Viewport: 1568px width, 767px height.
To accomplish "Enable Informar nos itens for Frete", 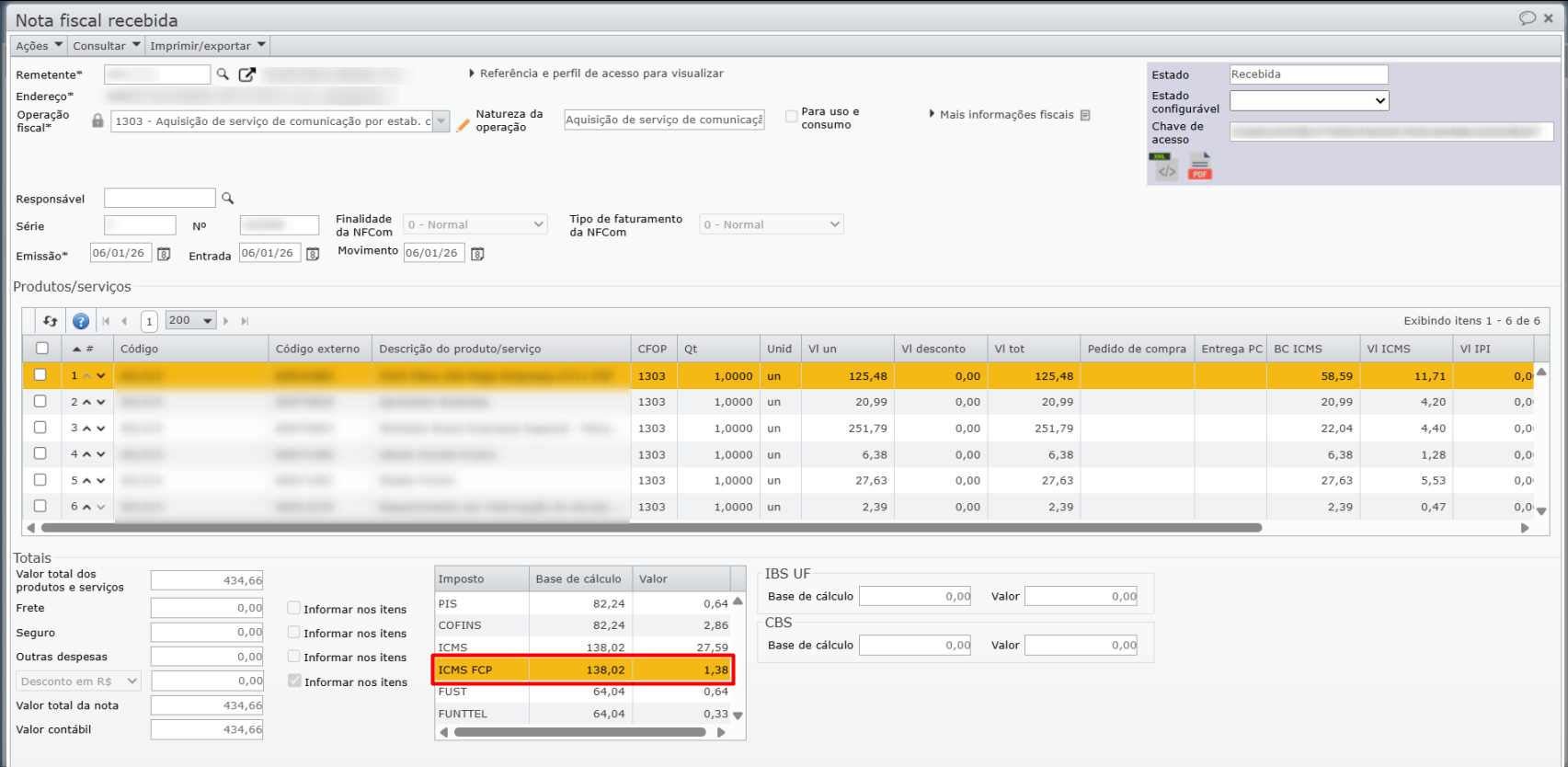I will tap(294, 608).
